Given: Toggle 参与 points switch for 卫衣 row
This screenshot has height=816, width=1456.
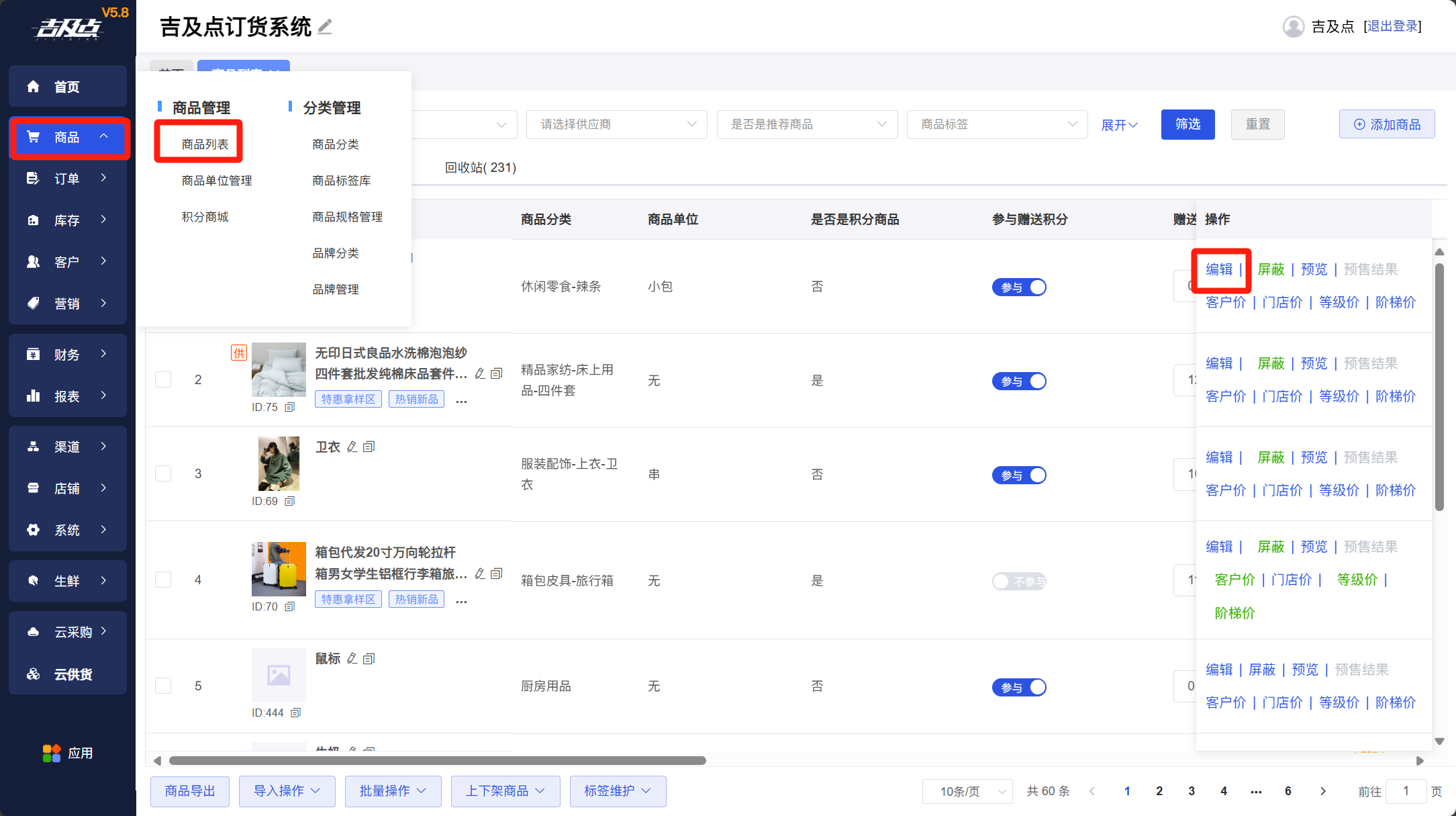Looking at the screenshot, I should click(1019, 475).
